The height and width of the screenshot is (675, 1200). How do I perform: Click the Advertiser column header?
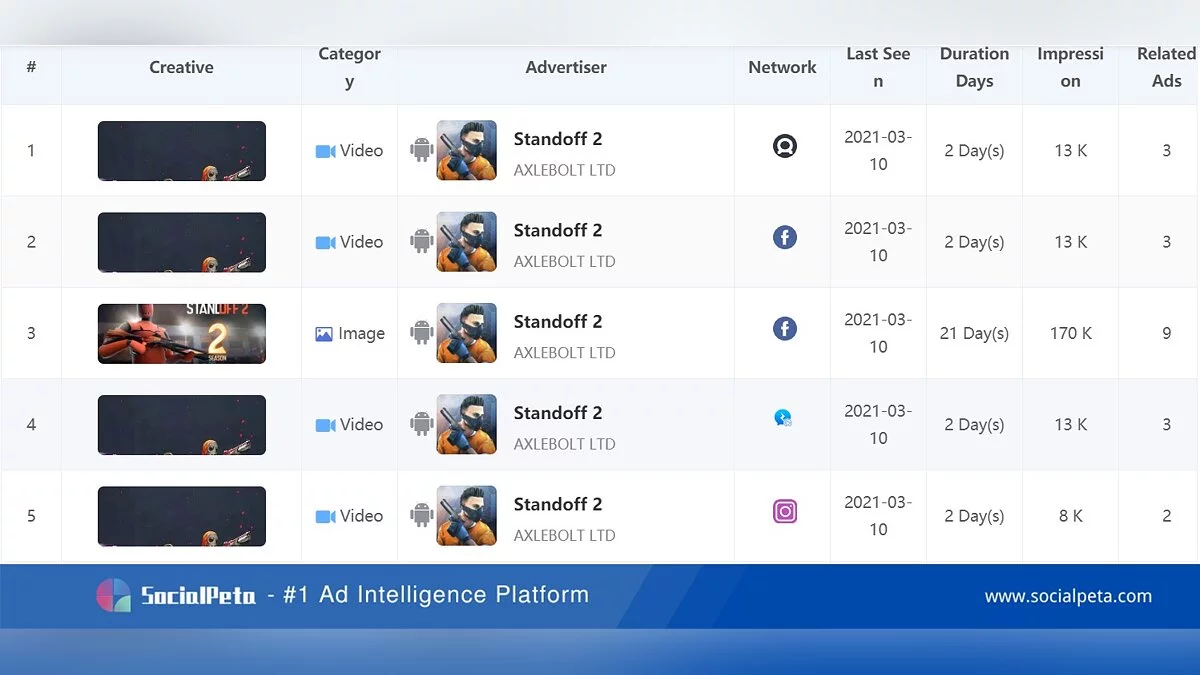click(566, 67)
